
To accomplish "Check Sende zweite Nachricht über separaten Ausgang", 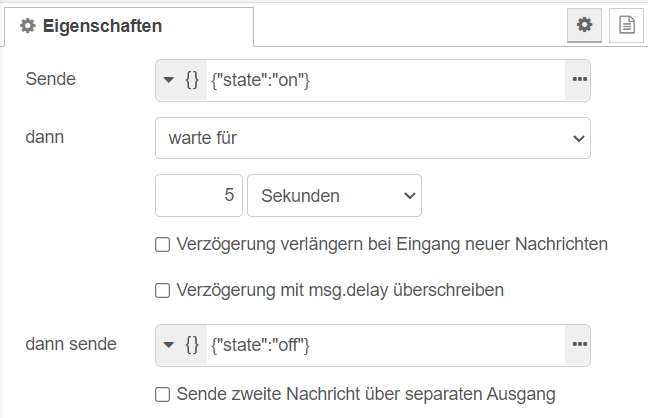I will point(162,394).
